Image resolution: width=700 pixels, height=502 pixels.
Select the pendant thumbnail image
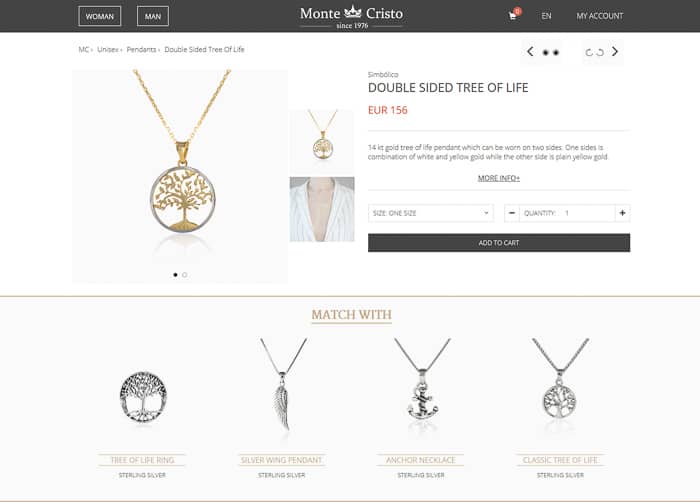(322, 140)
